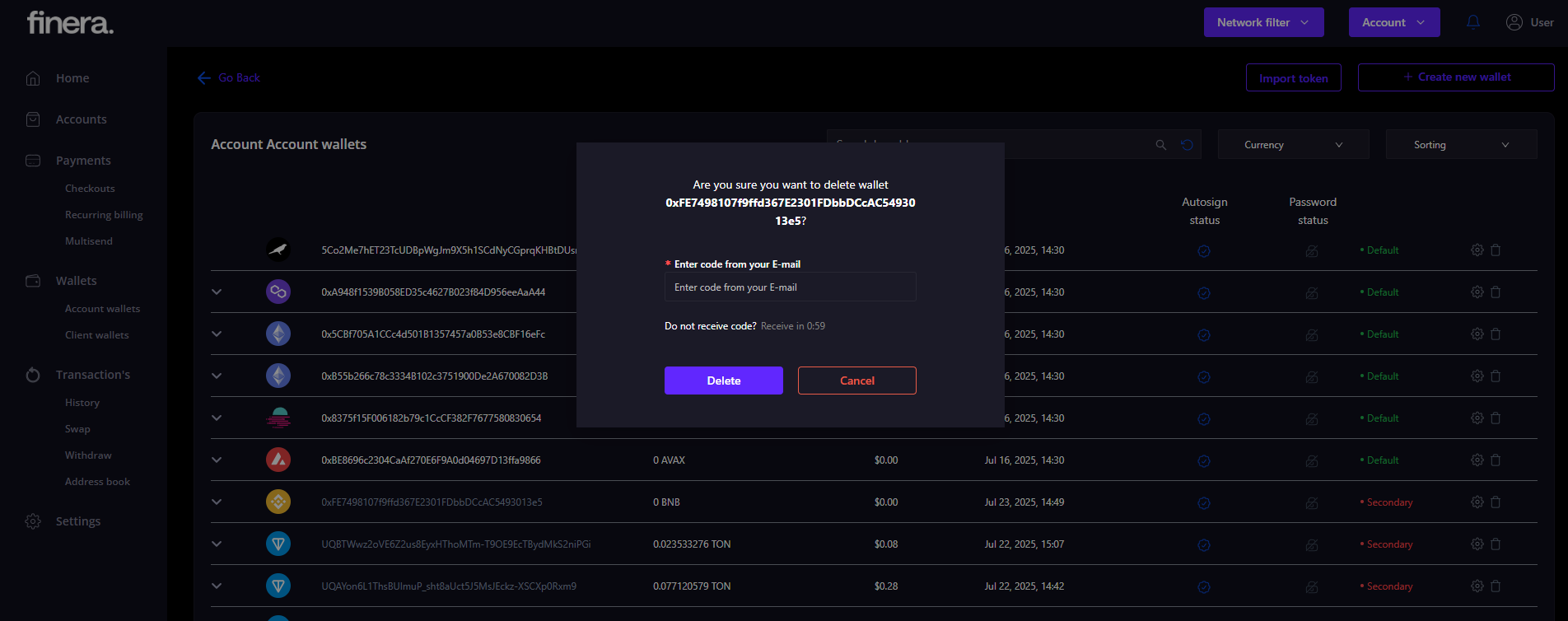Screen dimensions: 1568x621
Task: Click the refresh icon beside search
Action: pyautogui.click(x=1187, y=145)
